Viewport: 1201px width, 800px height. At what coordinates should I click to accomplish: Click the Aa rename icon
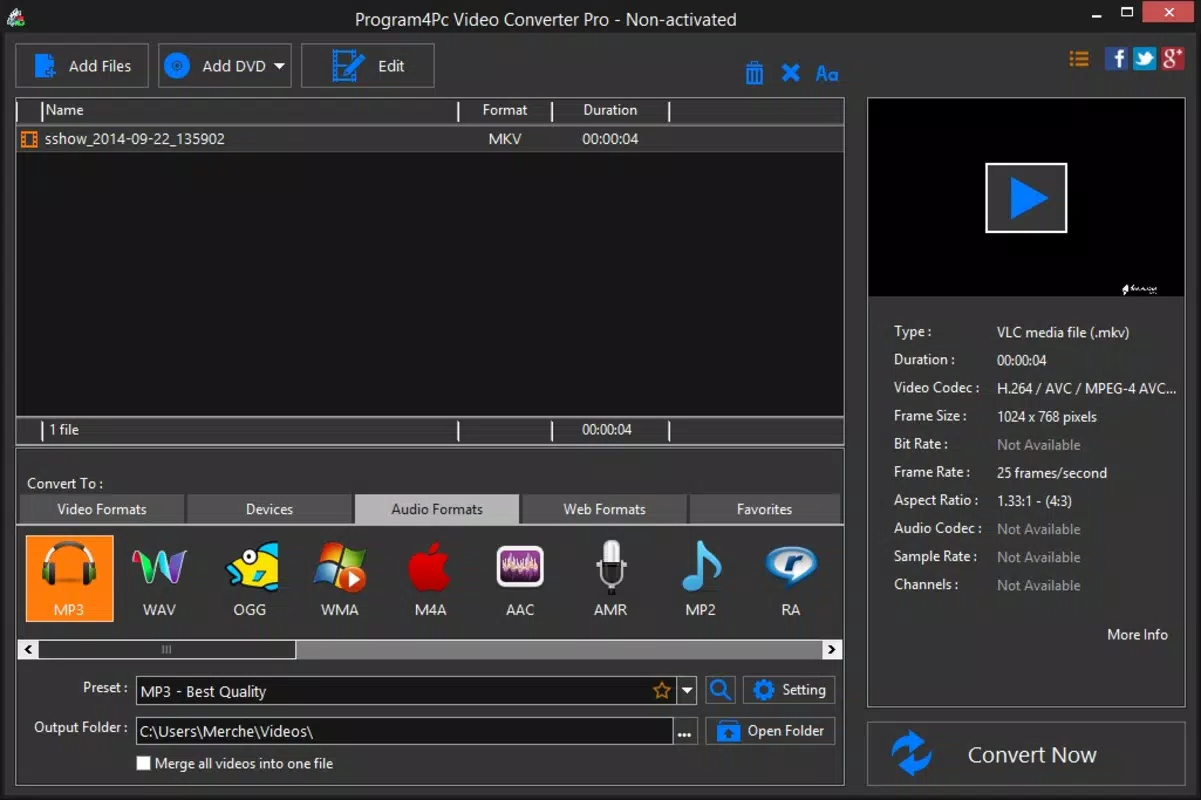827,73
